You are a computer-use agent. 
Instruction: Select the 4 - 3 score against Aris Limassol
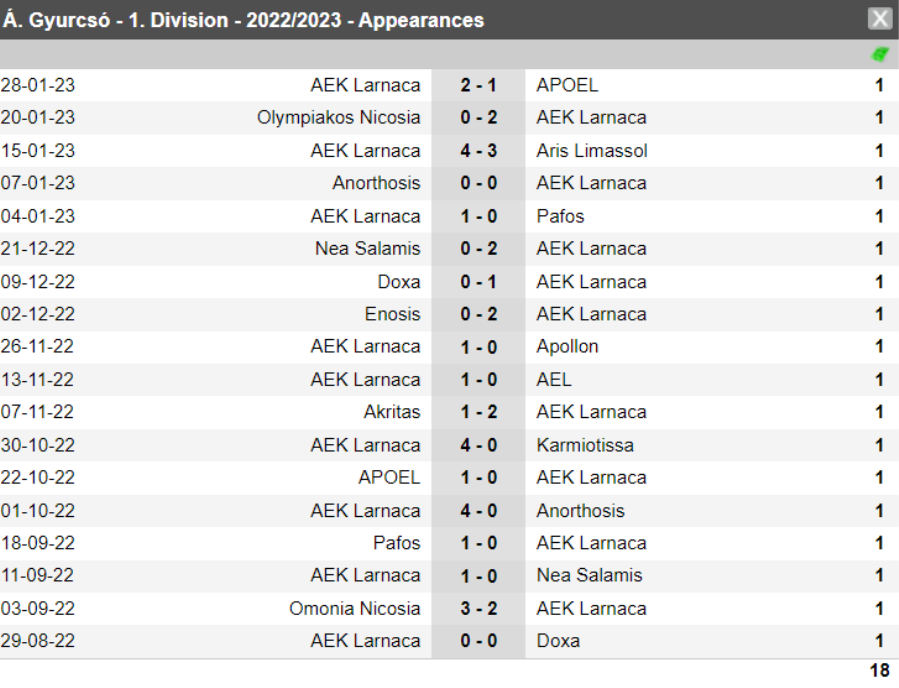(x=478, y=151)
